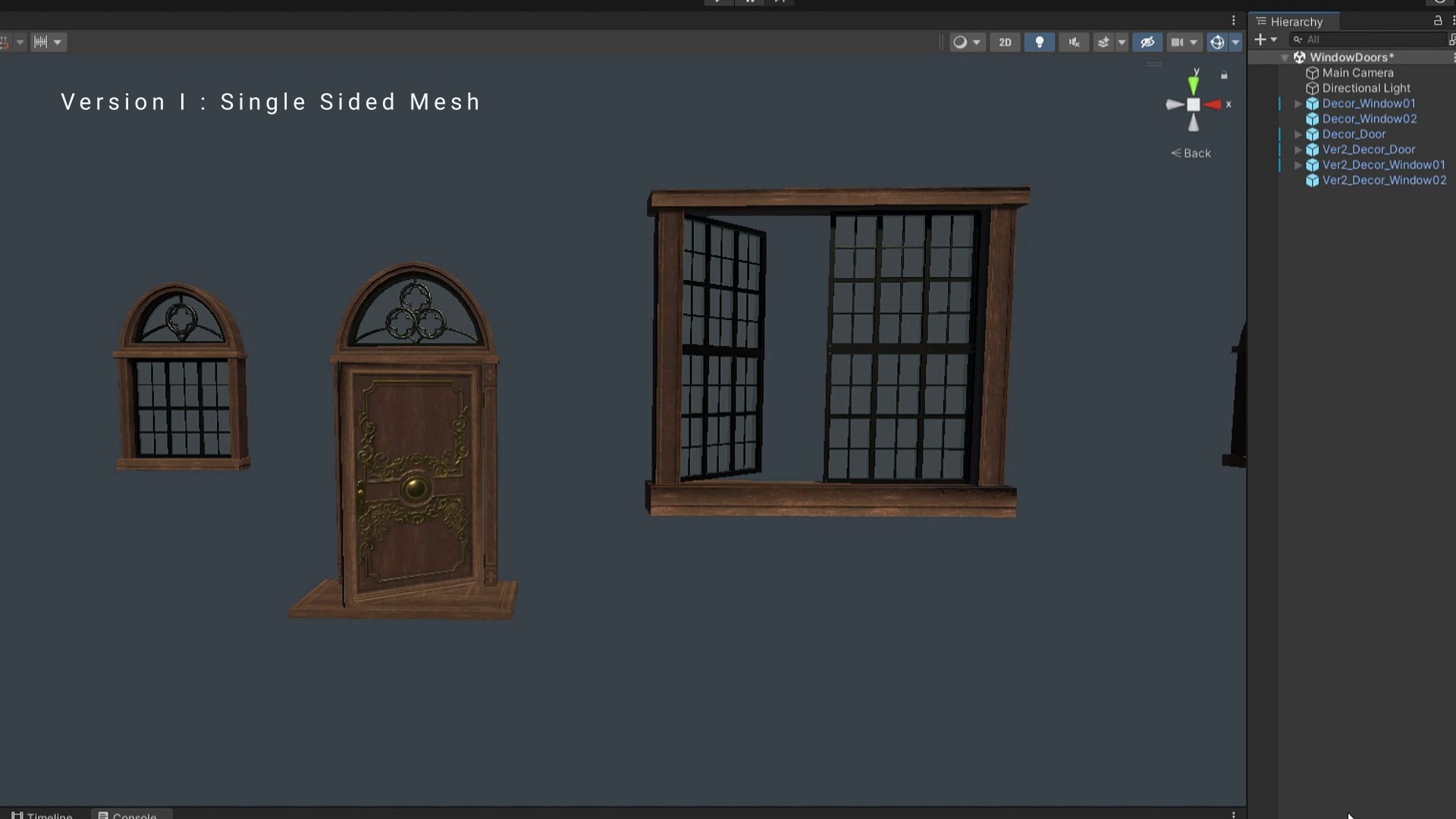Viewport: 1456px width, 819px height.
Task: Click Ver2_Decor_Window02 blue prefab icon
Action: tap(1312, 180)
